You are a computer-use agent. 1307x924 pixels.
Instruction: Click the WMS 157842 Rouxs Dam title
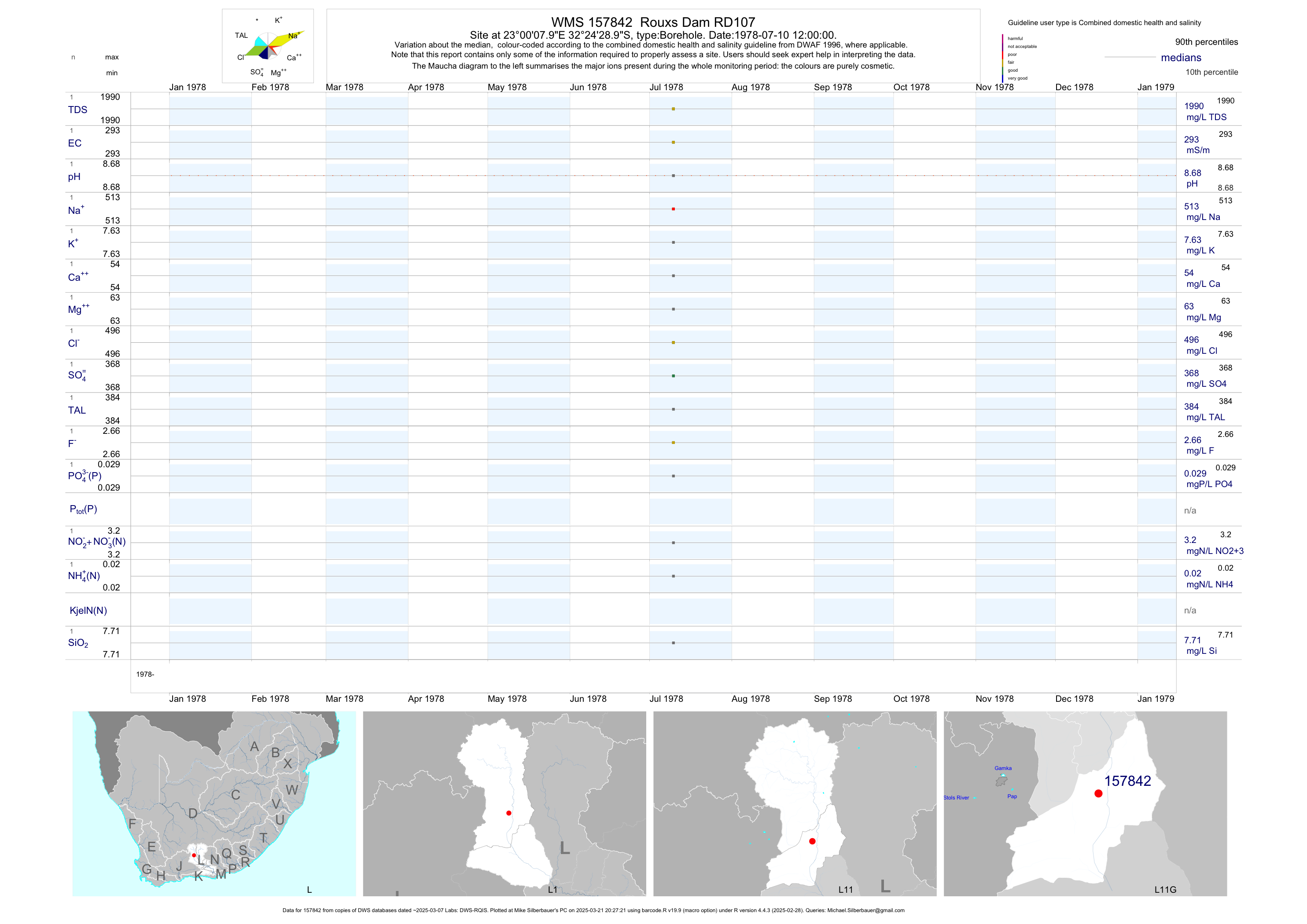coord(653,22)
